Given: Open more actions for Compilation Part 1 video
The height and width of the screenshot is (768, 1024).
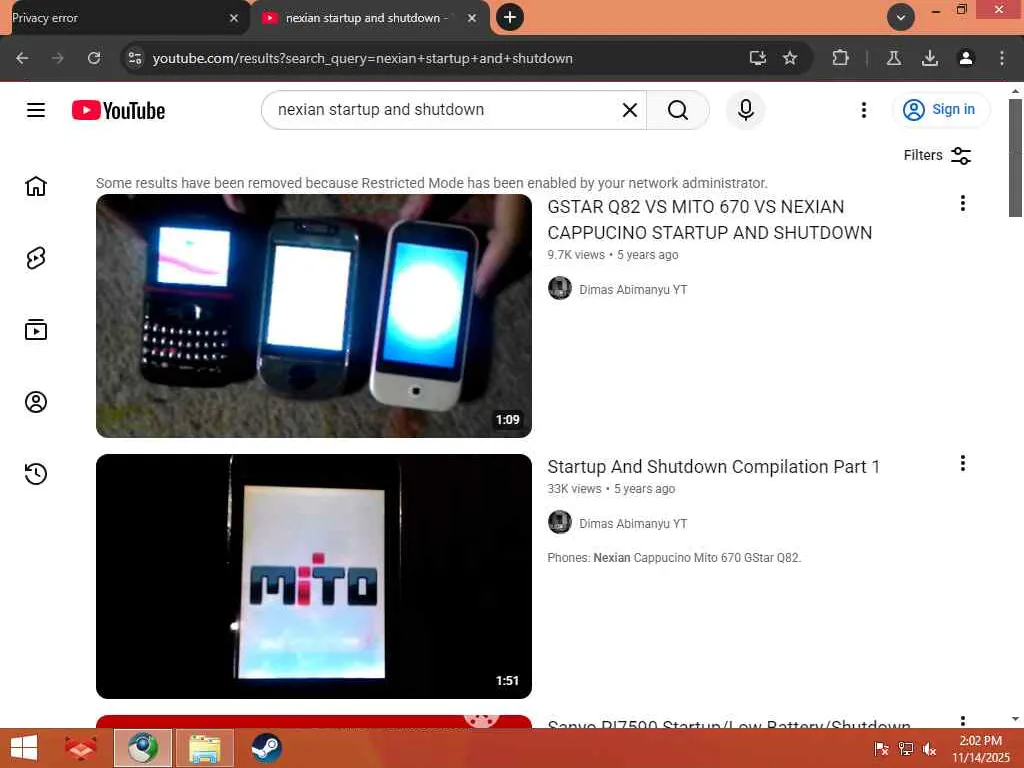Looking at the screenshot, I should click(963, 463).
